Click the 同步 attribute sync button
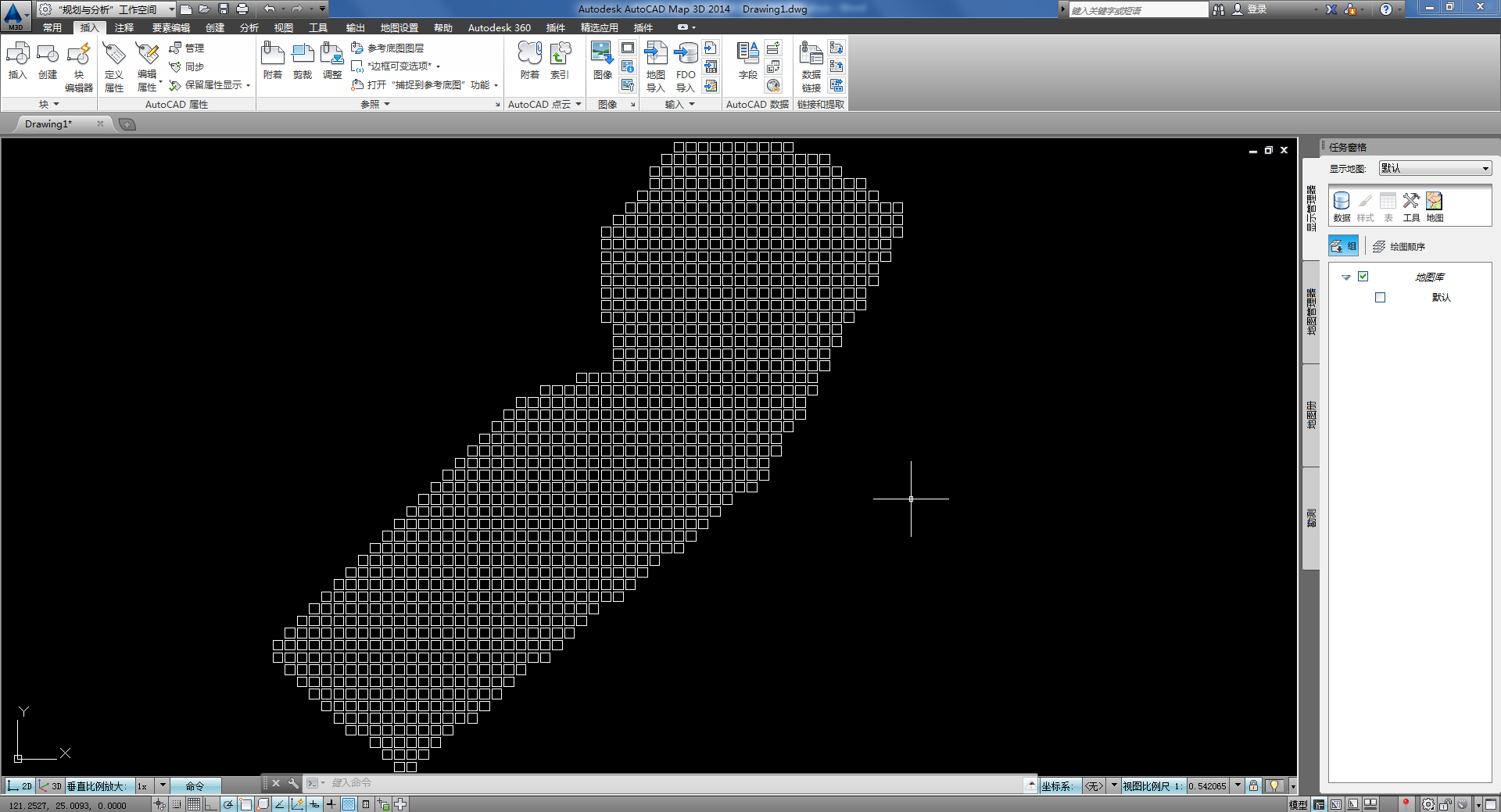This screenshot has width=1501, height=812. coord(187,66)
